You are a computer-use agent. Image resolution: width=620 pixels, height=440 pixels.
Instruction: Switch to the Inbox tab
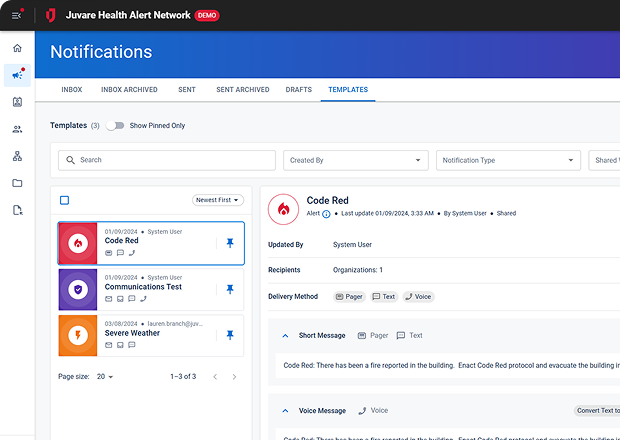click(71, 90)
